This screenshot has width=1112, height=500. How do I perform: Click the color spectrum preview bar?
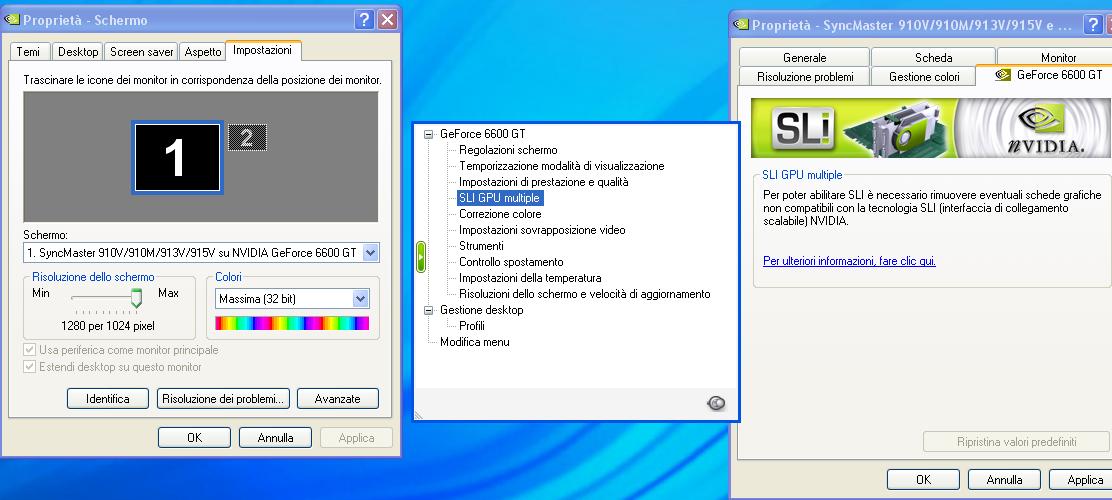pyautogui.click(x=292, y=323)
